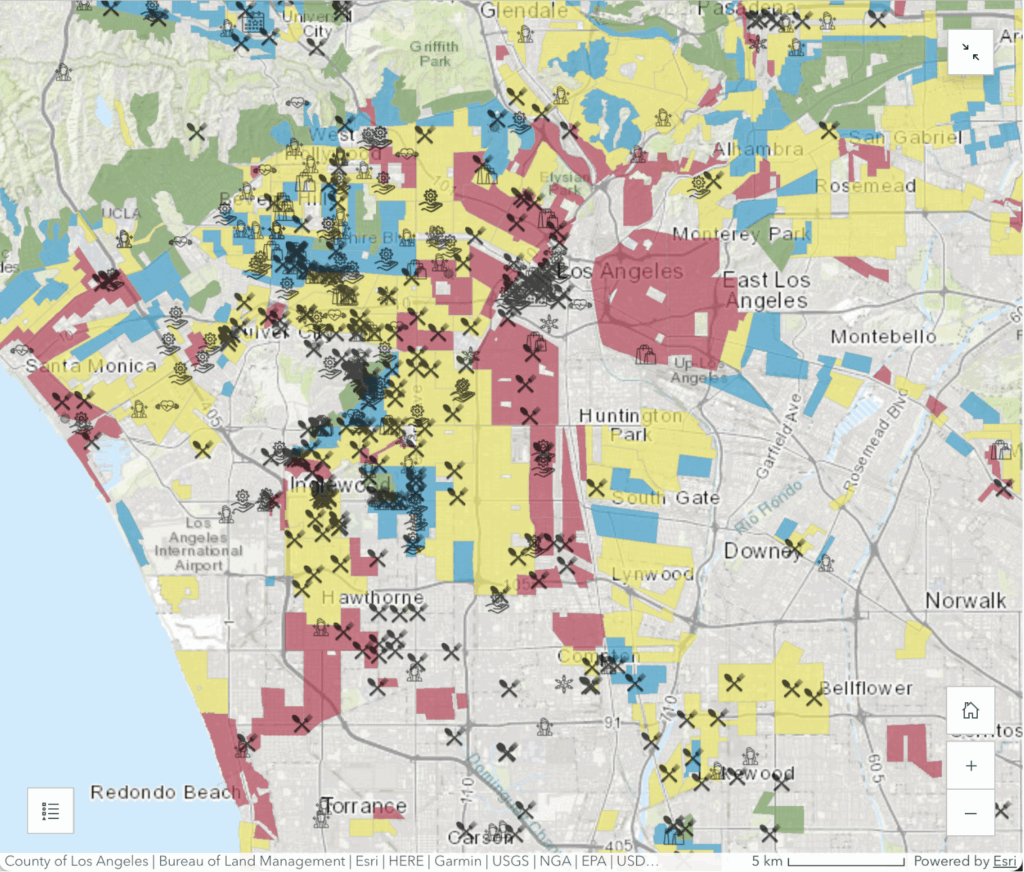This screenshot has width=1024, height=872.
Task: Click the Montebello label
Action: pos(884,337)
